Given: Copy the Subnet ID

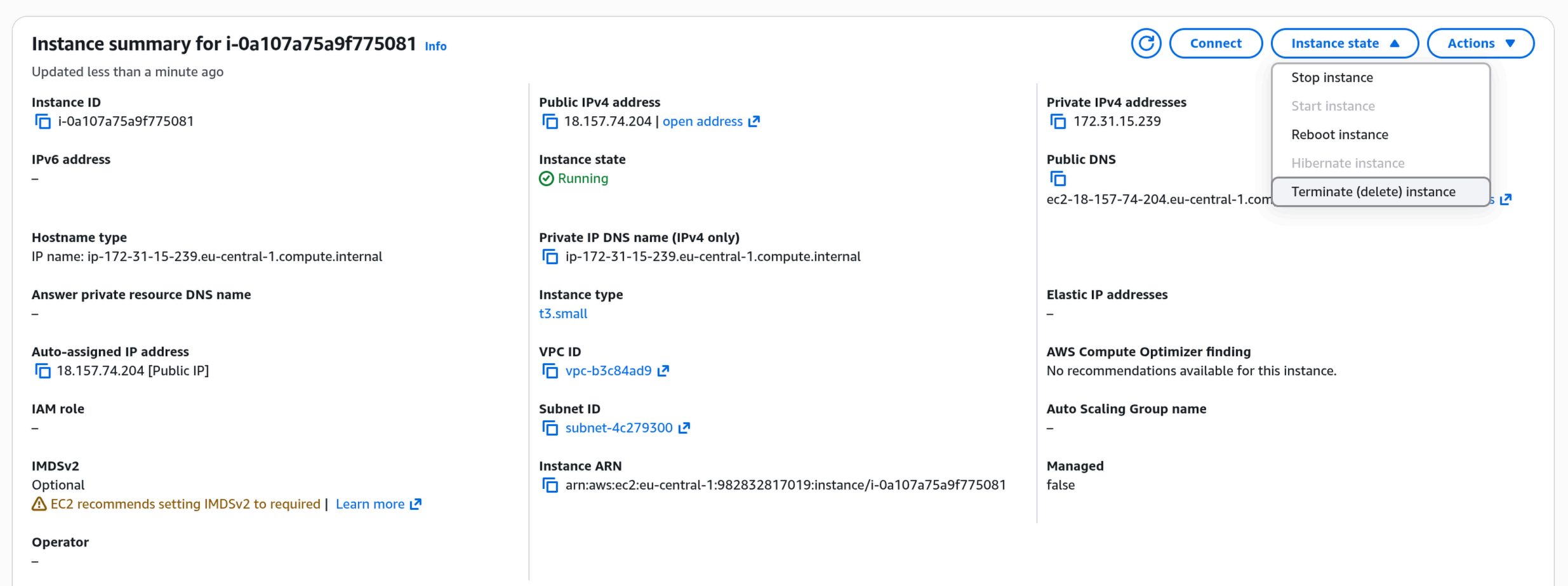Looking at the screenshot, I should tap(550, 427).
